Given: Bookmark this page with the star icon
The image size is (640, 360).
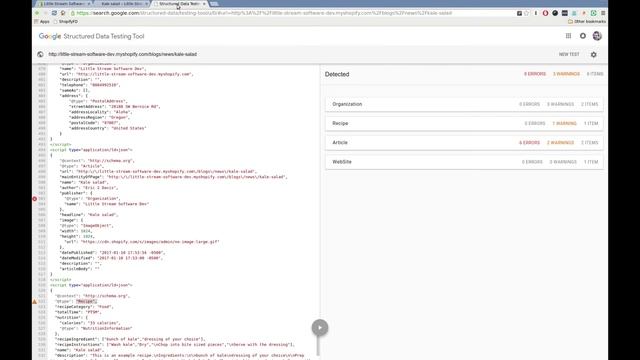Looking at the screenshot, I should point(527,13).
